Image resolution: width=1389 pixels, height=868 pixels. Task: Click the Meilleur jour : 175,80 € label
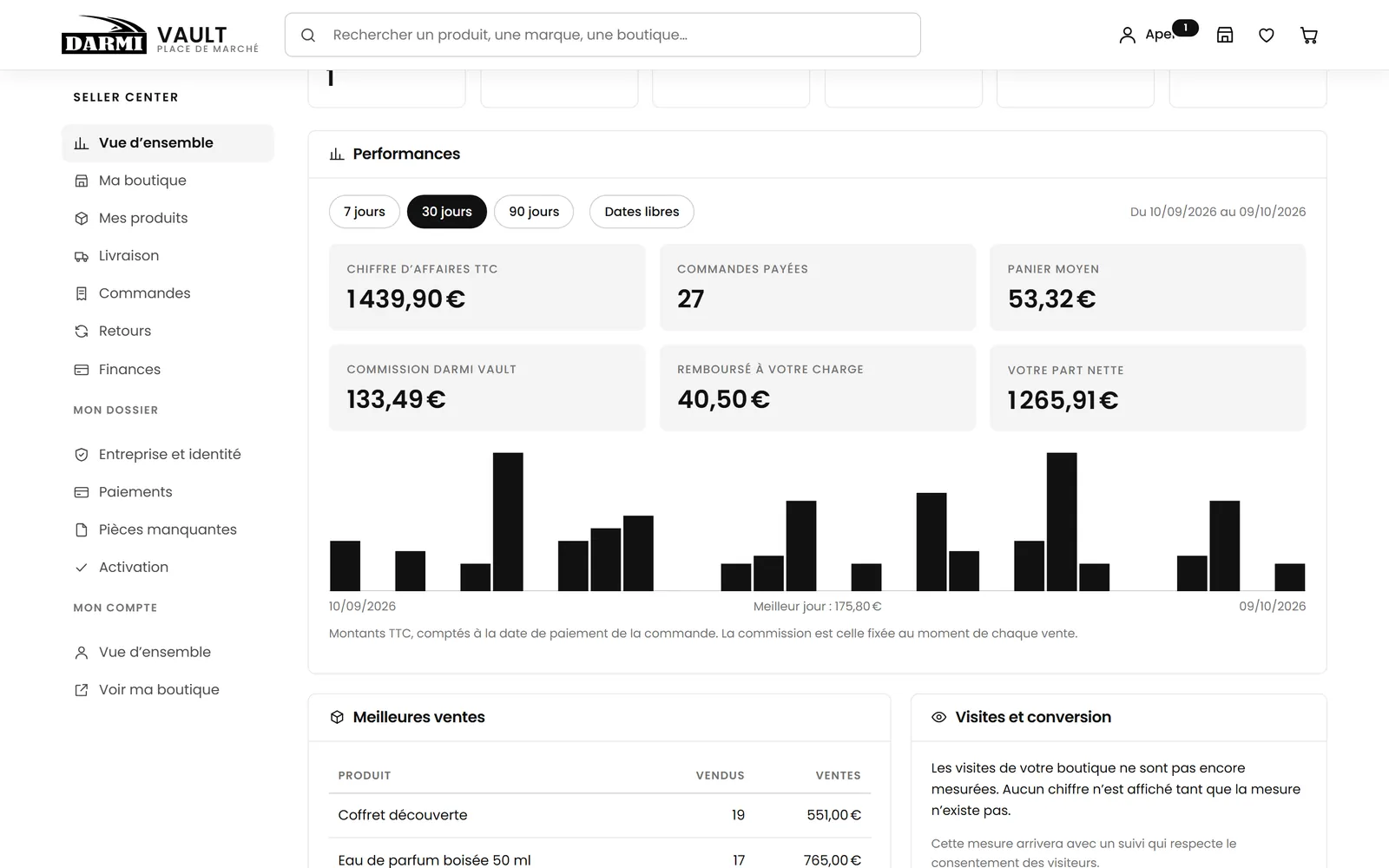(817, 607)
